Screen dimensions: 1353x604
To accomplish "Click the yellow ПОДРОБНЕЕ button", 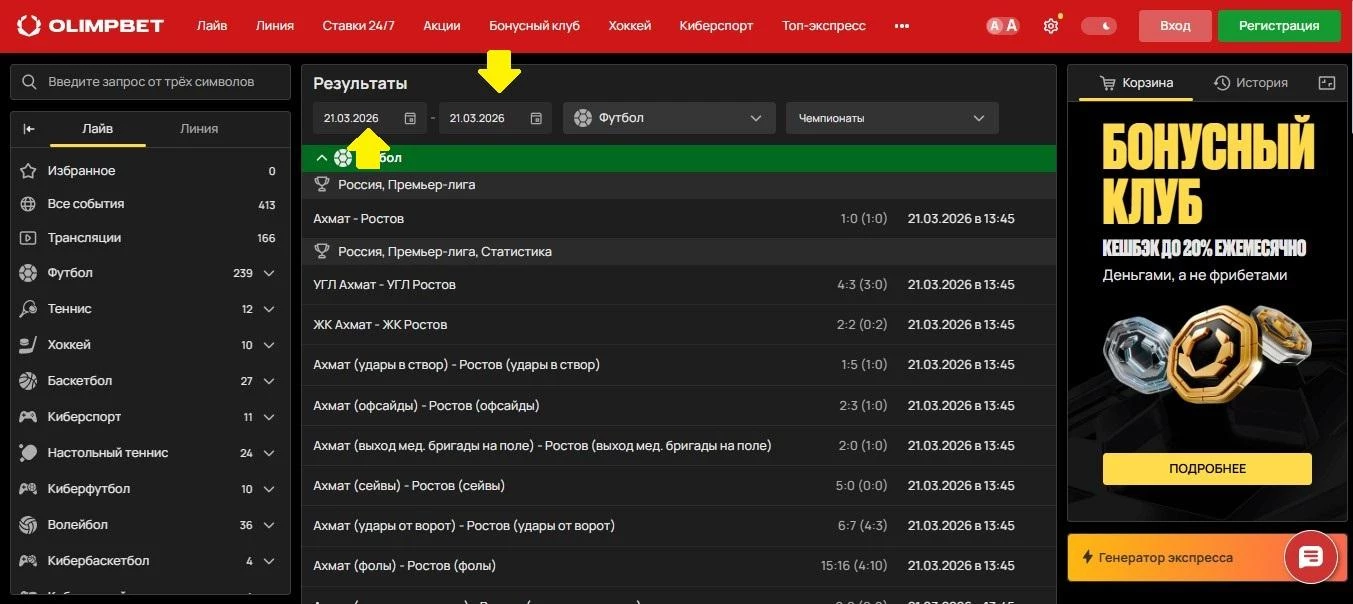I will click(x=1207, y=468).
